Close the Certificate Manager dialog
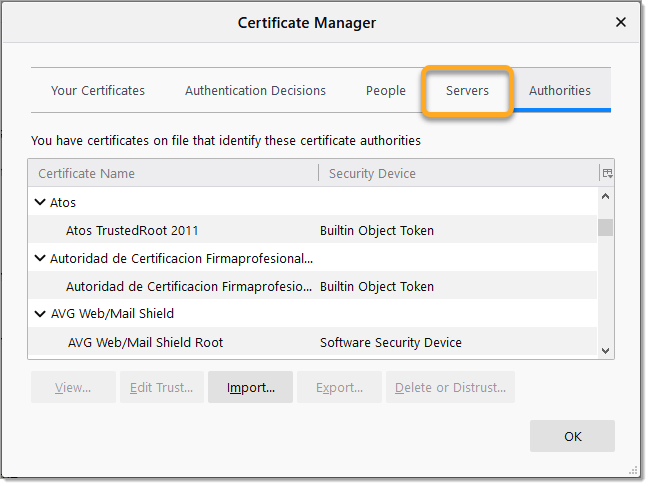Screen dimensions: 649x486 (621, 22)
